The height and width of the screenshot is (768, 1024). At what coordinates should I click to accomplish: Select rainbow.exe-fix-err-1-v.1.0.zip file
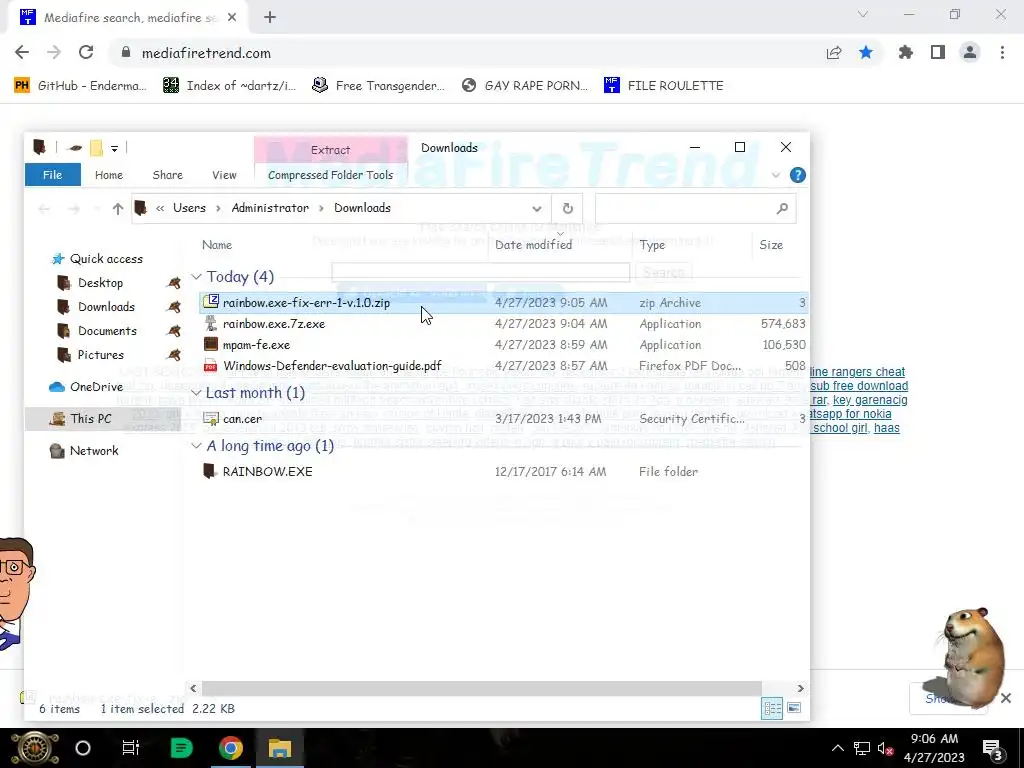[x=504, y=302]
